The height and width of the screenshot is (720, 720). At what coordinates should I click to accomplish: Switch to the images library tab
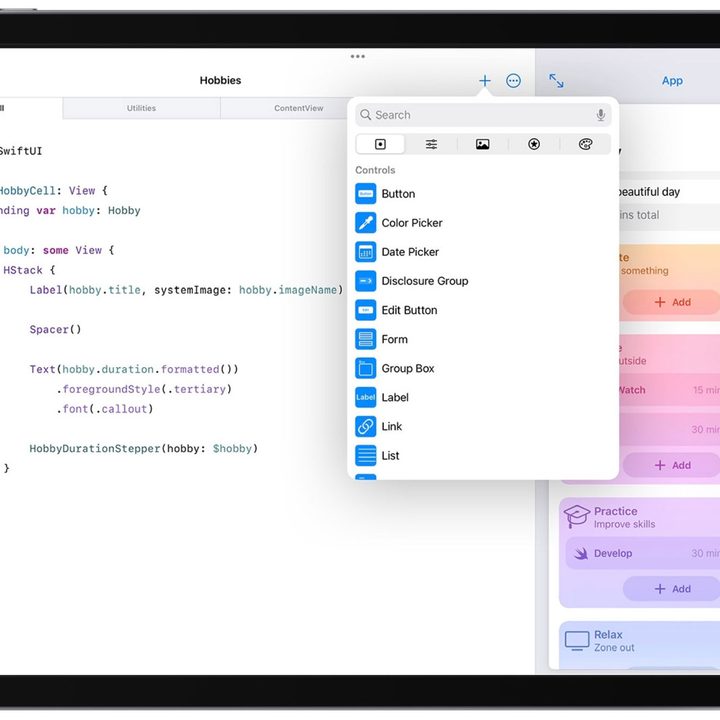point(482,144)
